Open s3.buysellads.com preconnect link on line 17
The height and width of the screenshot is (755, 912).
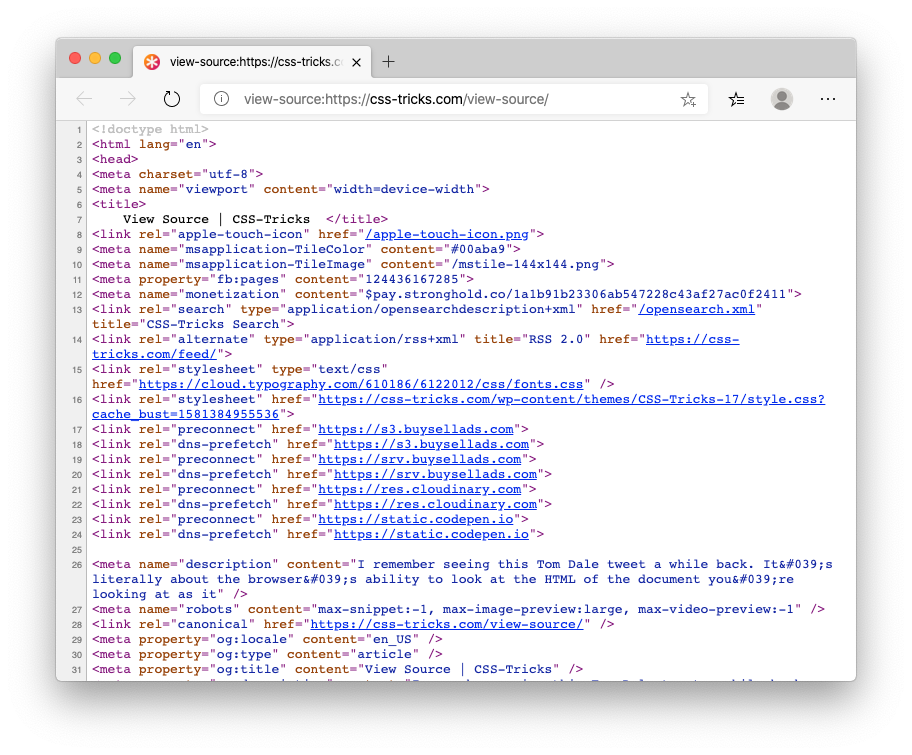(x=416, y=429)
